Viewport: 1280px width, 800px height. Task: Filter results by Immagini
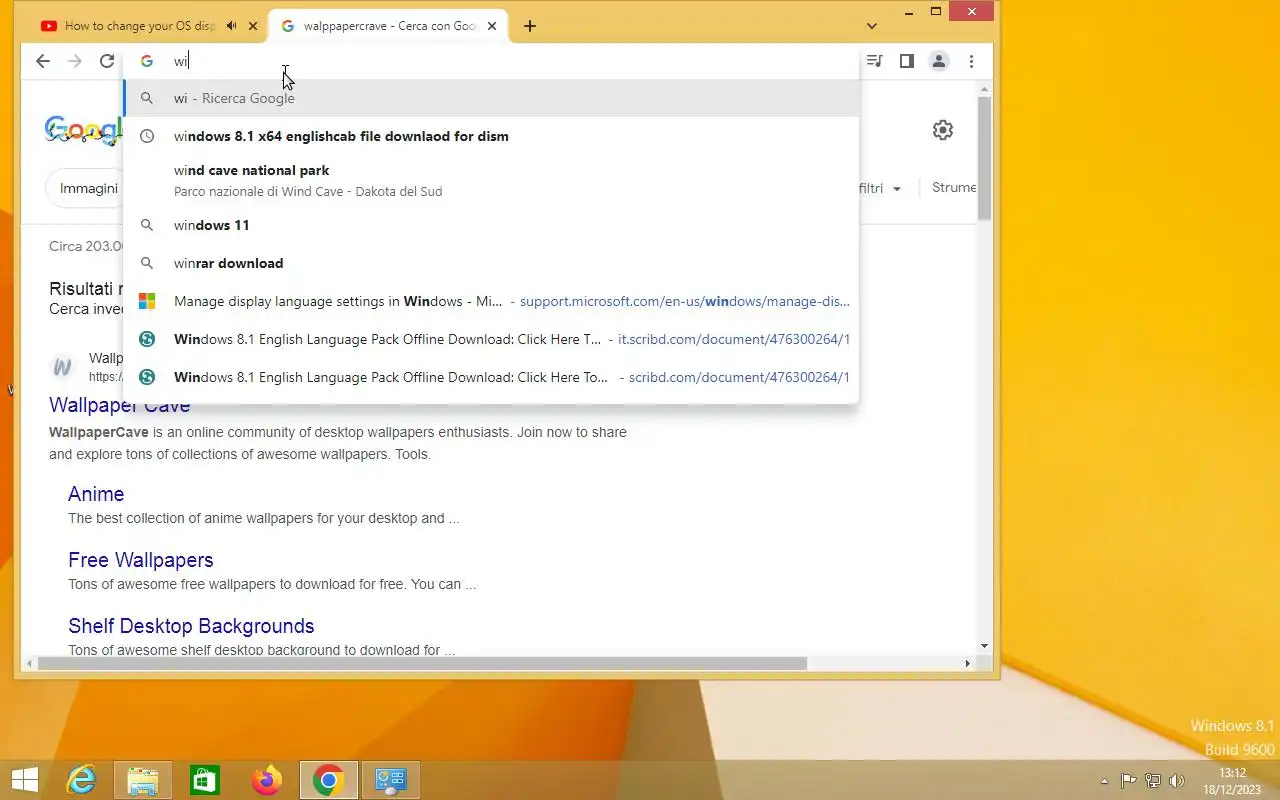point(88,188)
